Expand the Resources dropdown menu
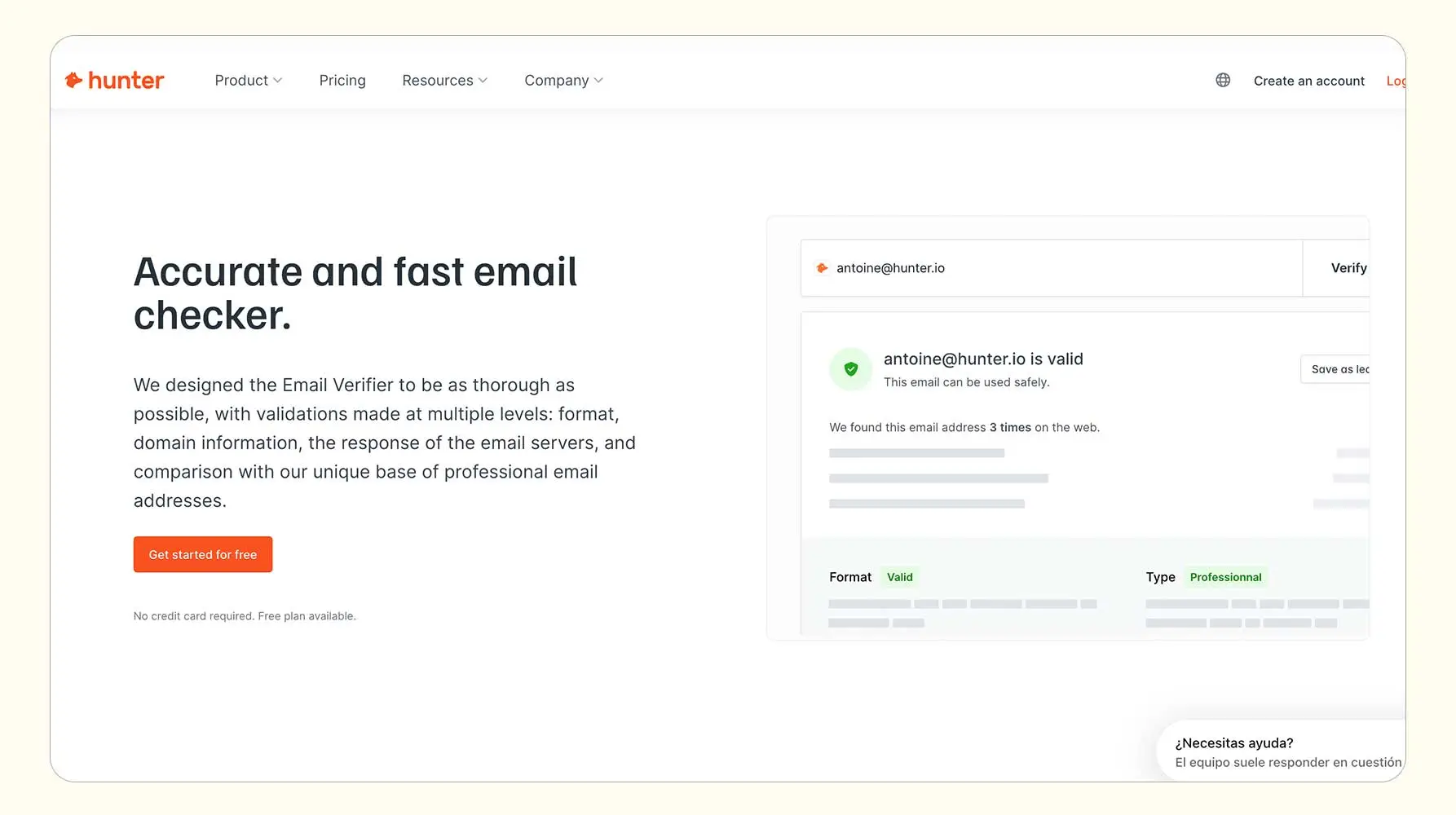Screen dimensions: 1456x815 pyautogui.click(x=444, y=80)
